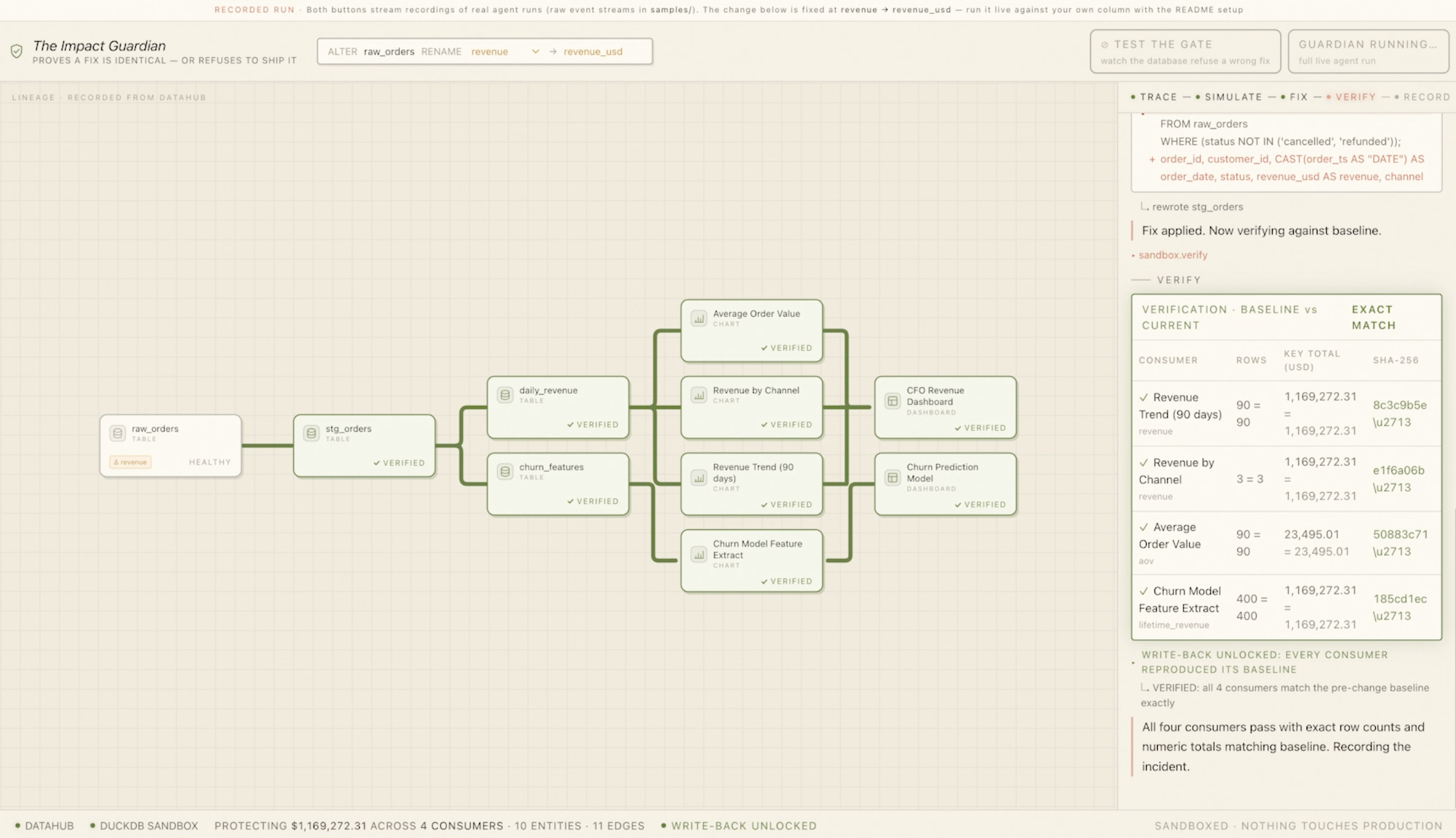The height and width of the screenshot is (838, 1456).
Task: Click the Average Order Value chart icon
Action: [698, 318]
